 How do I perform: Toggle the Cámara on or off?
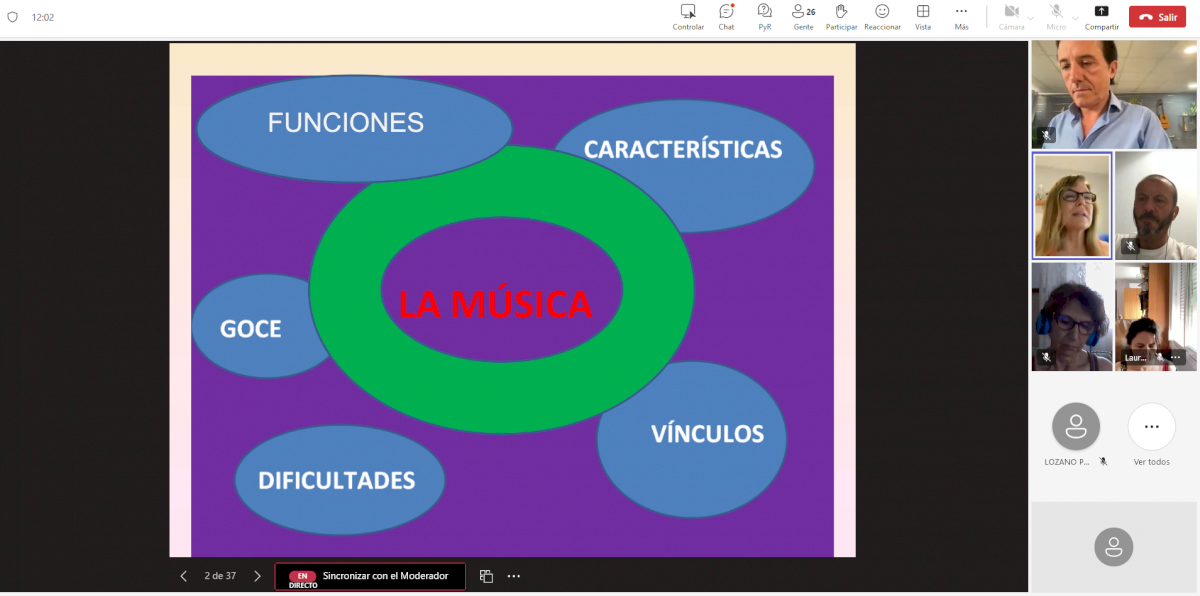tap(1011, 12)
